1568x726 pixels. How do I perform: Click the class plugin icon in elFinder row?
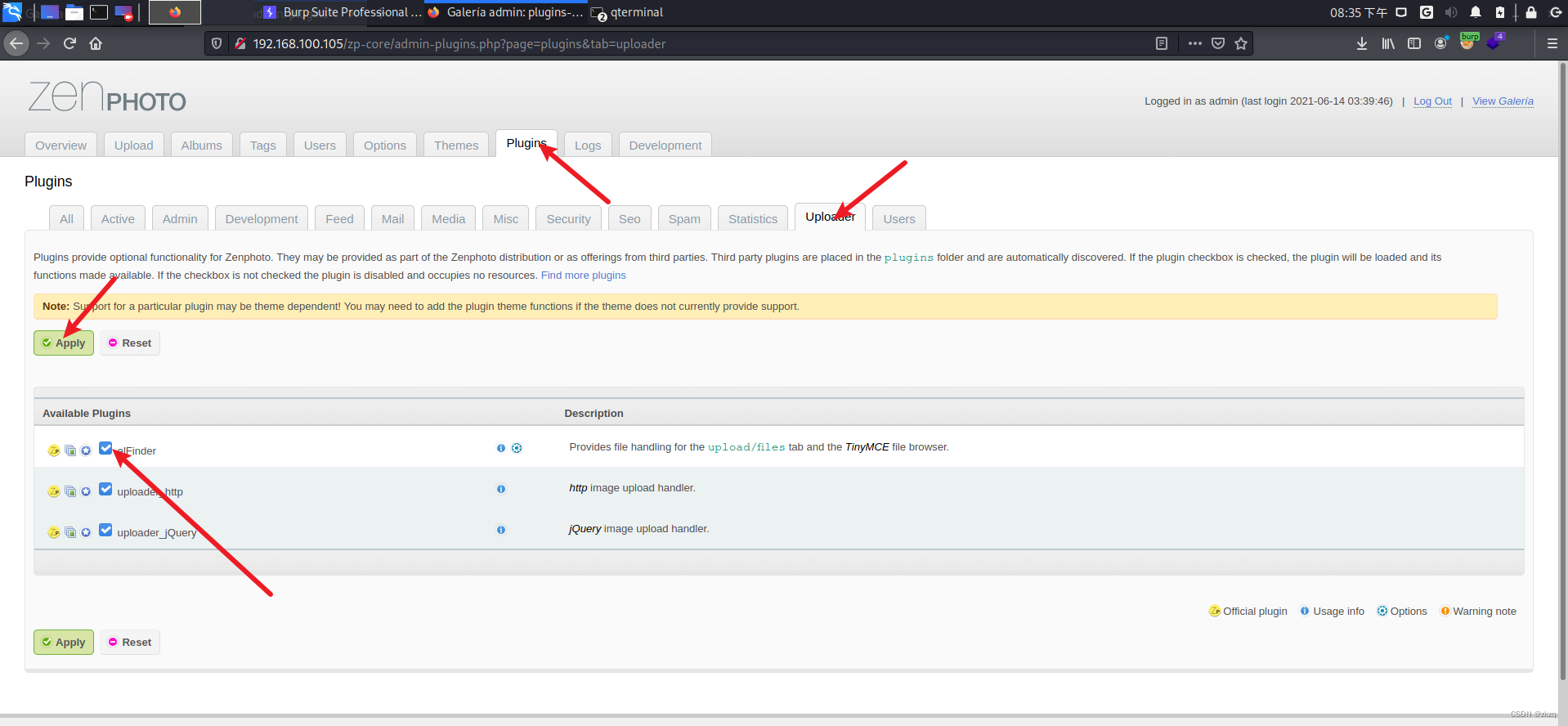pos(70,450)
